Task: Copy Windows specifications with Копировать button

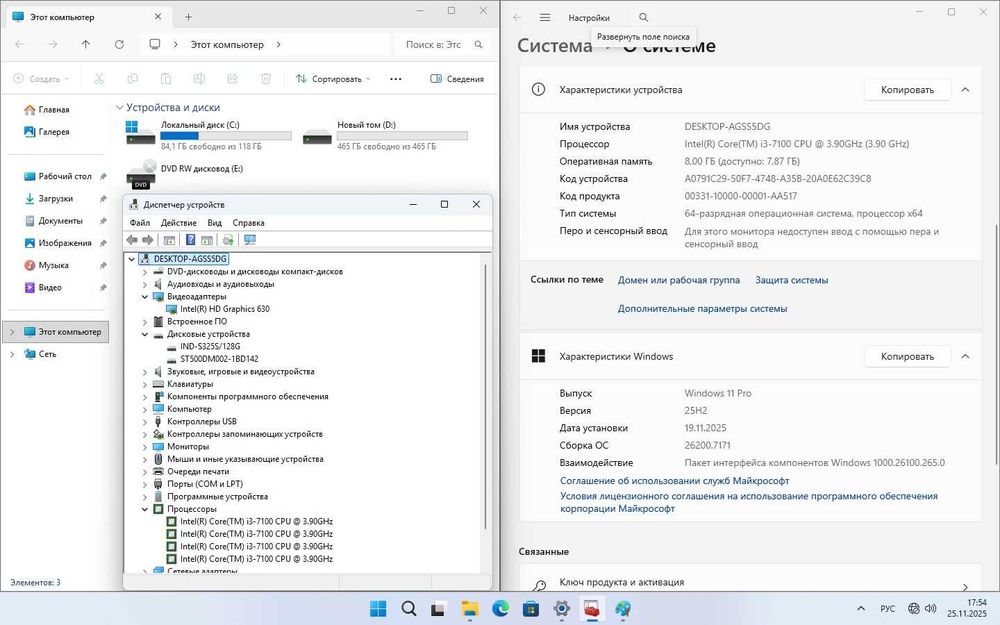Action: point(907,357)
